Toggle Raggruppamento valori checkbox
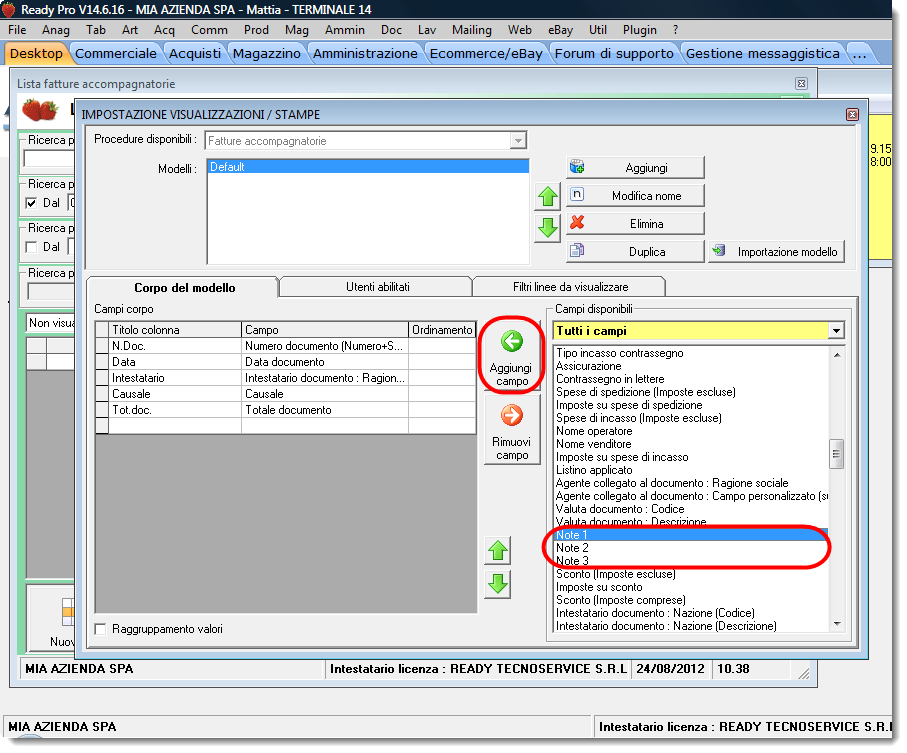 point(101,629)
